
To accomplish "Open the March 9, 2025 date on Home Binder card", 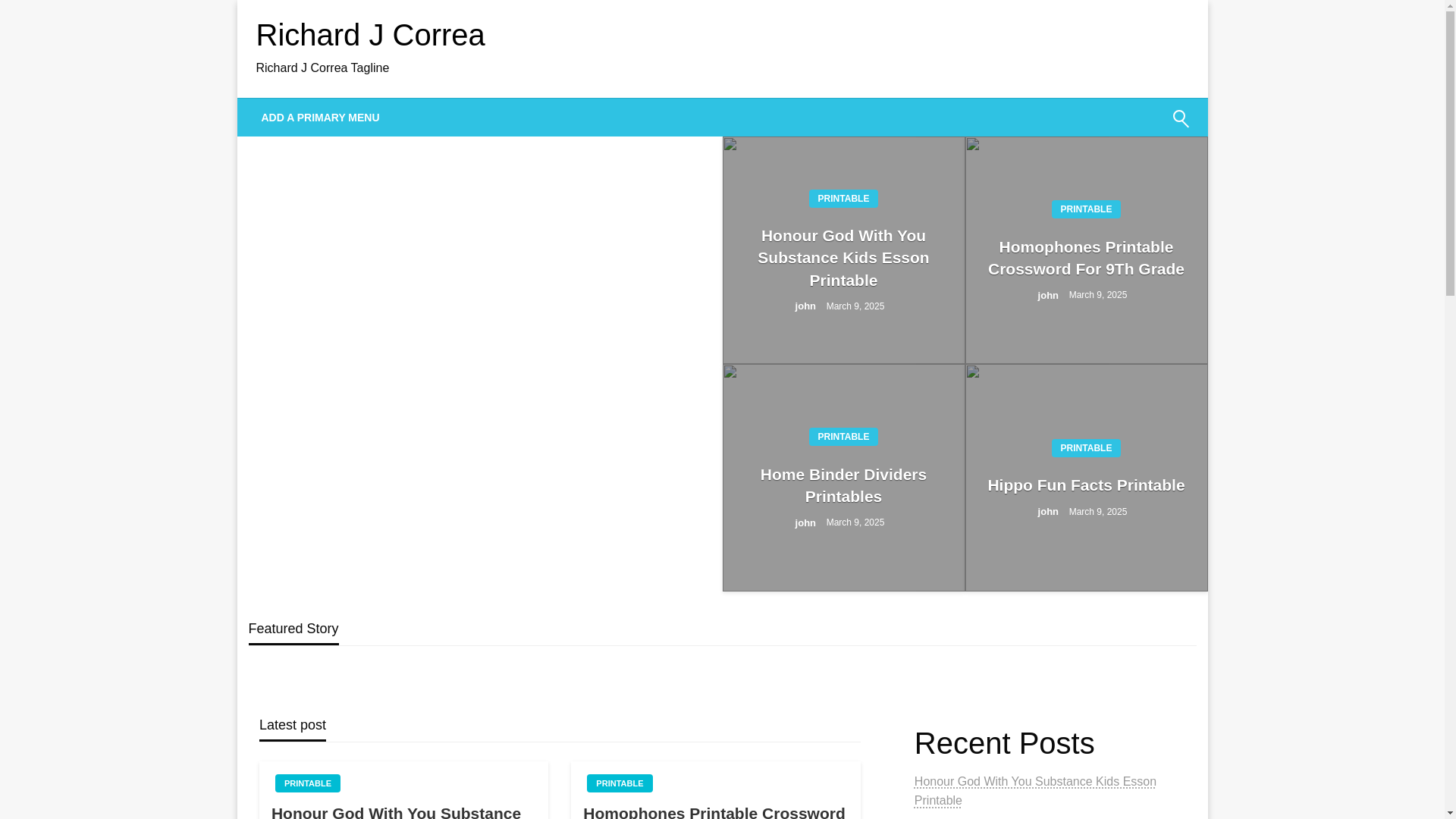I will coord(855,522).
